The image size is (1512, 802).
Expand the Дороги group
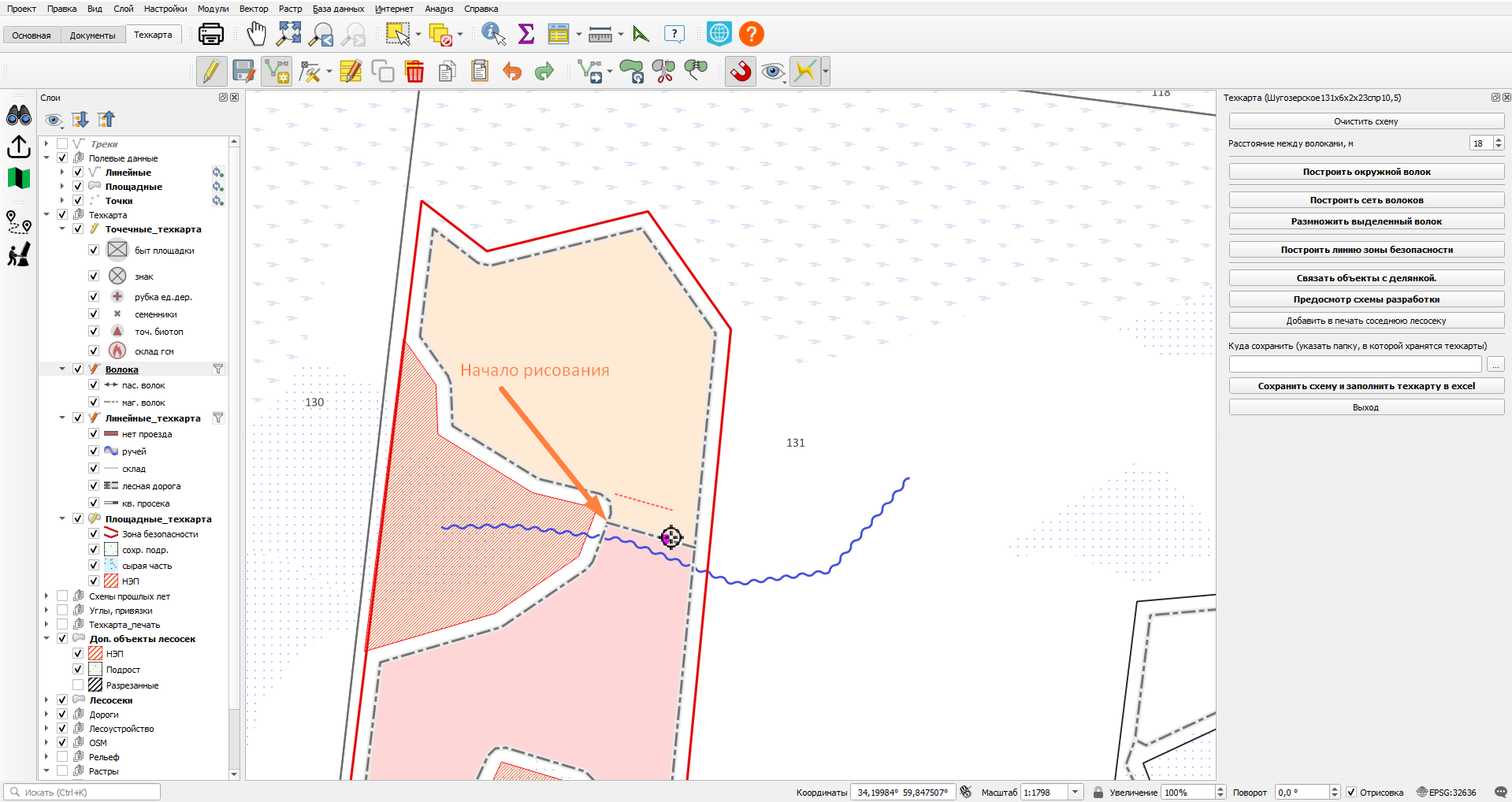[46, 715]
